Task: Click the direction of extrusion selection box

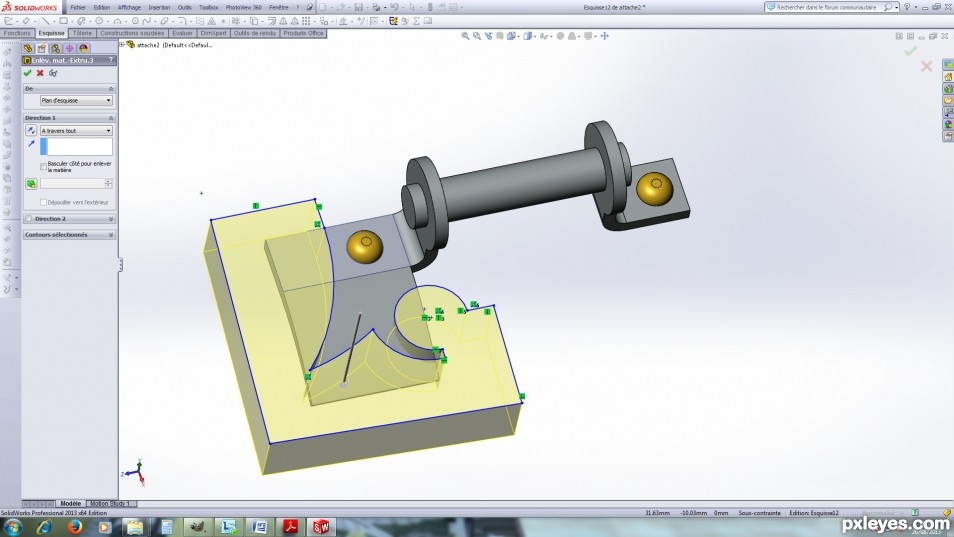Action: pyautogui.click(x=76, y=146)
